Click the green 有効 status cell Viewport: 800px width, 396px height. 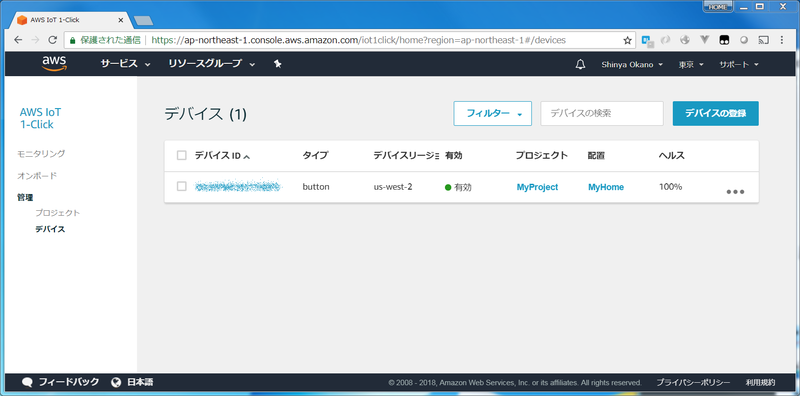tap(458, 187)
